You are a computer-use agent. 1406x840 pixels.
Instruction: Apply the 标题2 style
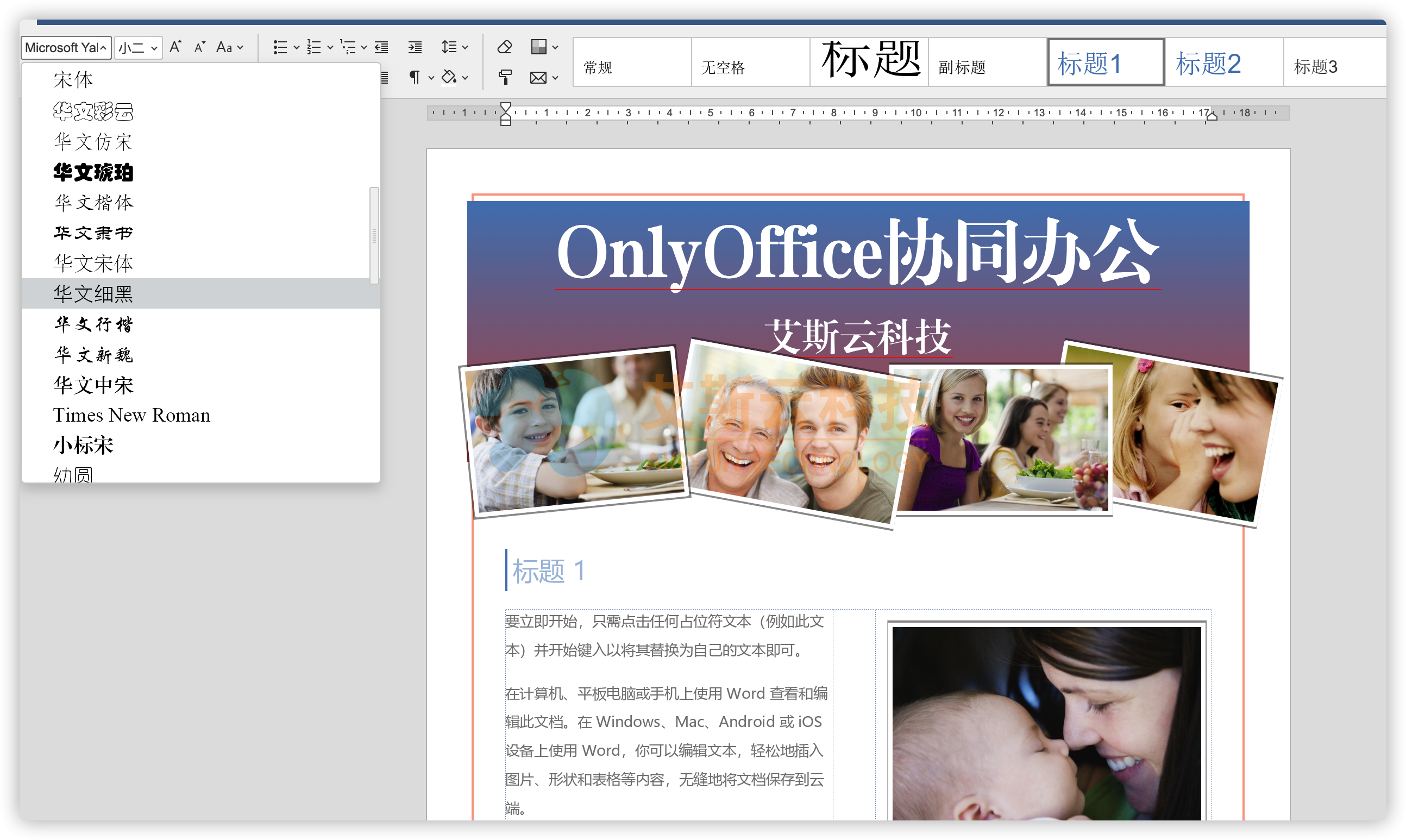tap(1225, 62)
